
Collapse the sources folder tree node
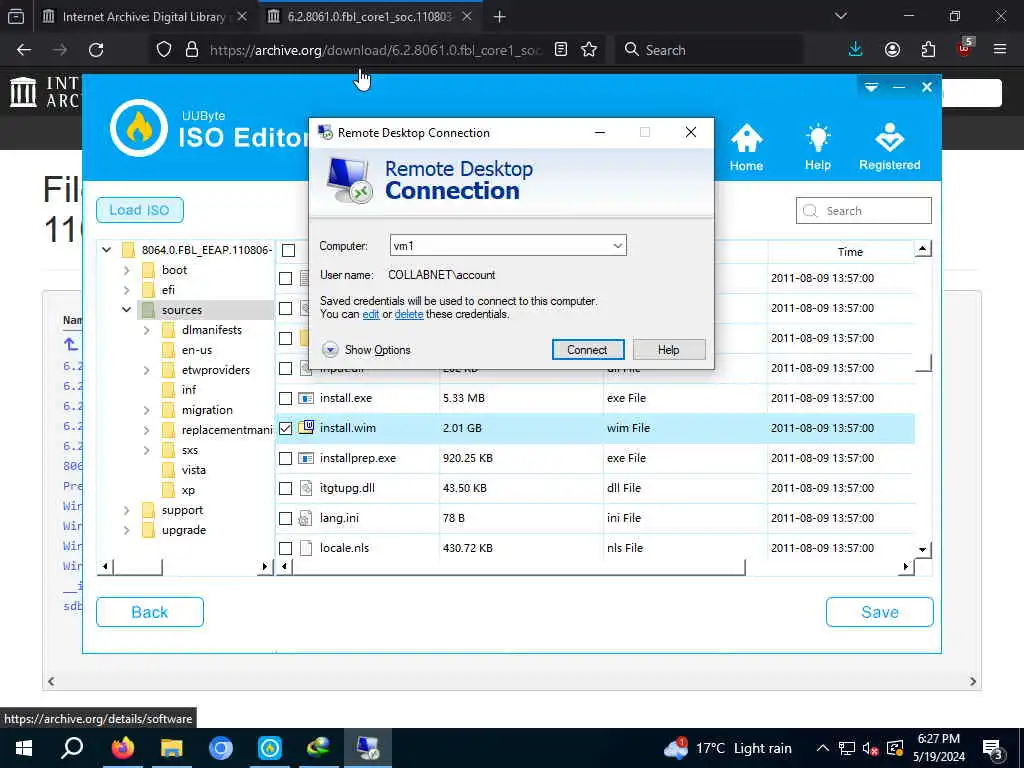(127, 310)
